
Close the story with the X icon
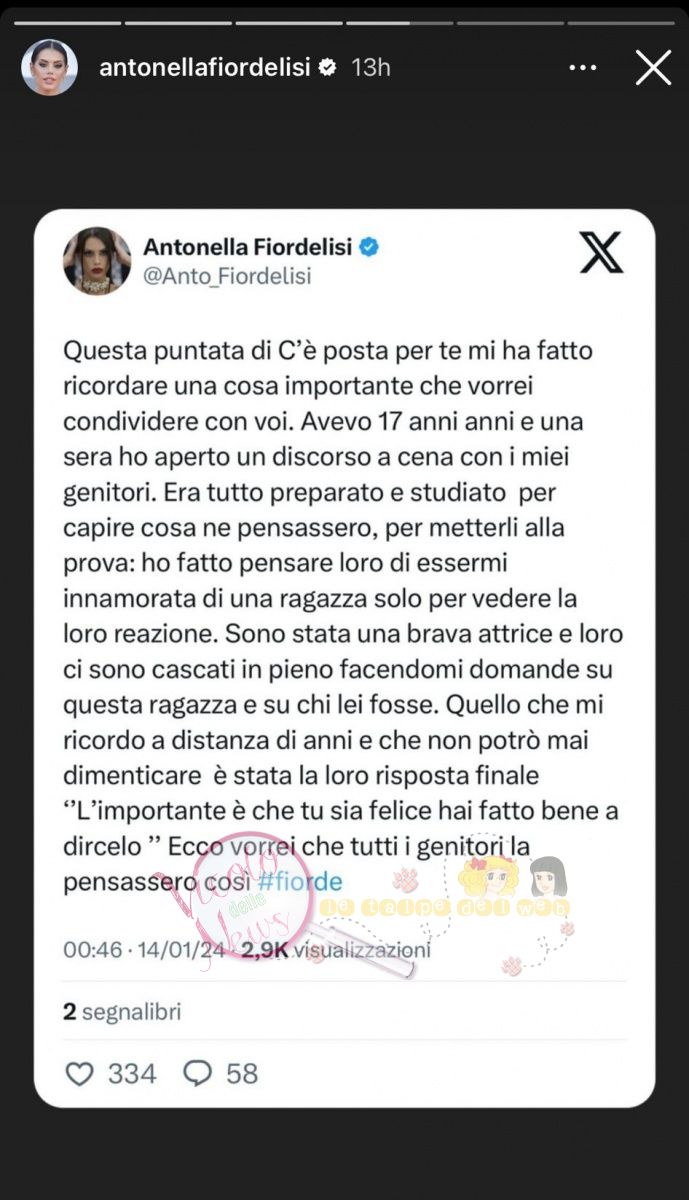[x=653, y=68]
